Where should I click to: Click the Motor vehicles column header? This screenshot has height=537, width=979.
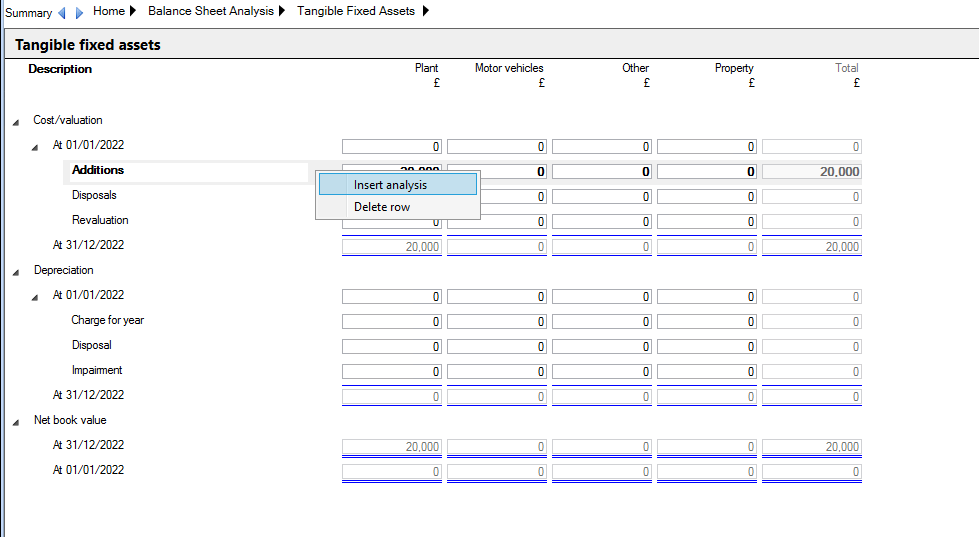(509, 68)
